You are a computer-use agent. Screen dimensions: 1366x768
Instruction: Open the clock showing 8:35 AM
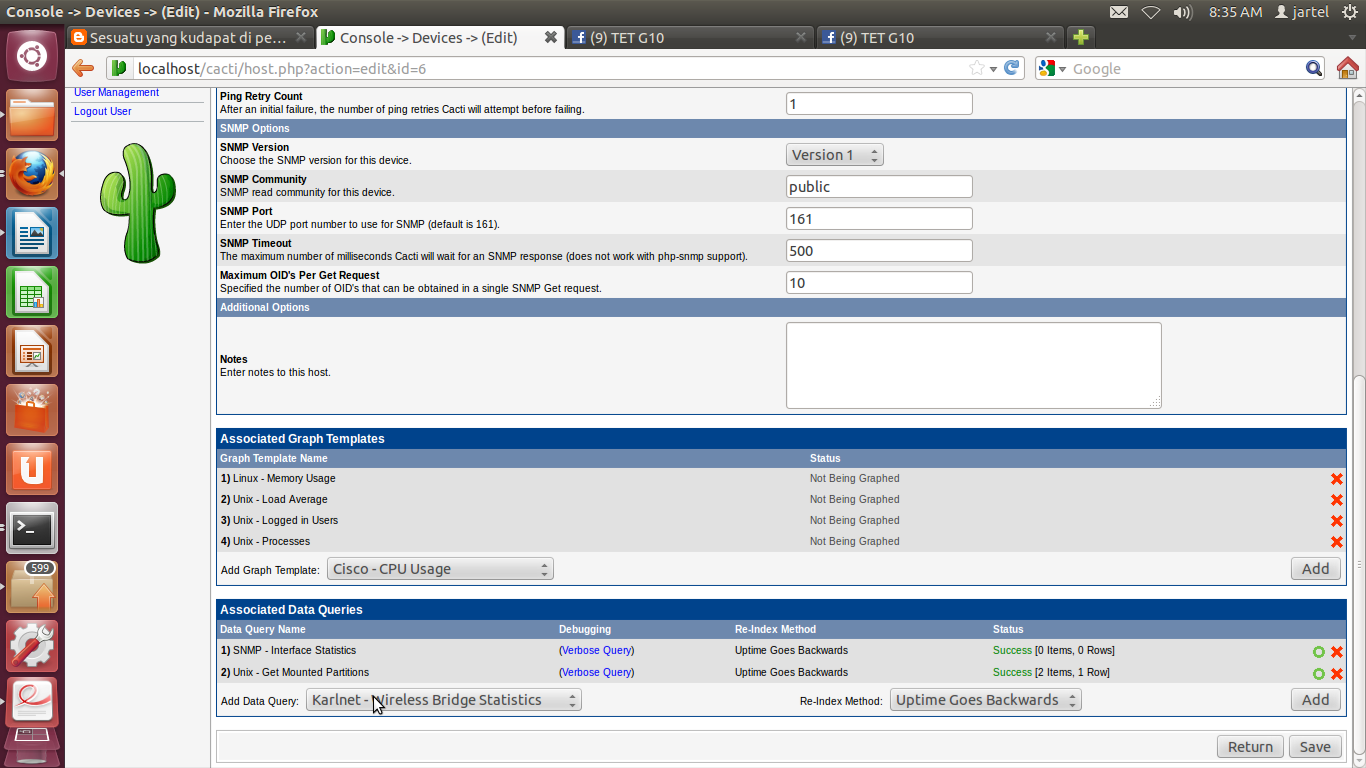[x=1235, y=12]
